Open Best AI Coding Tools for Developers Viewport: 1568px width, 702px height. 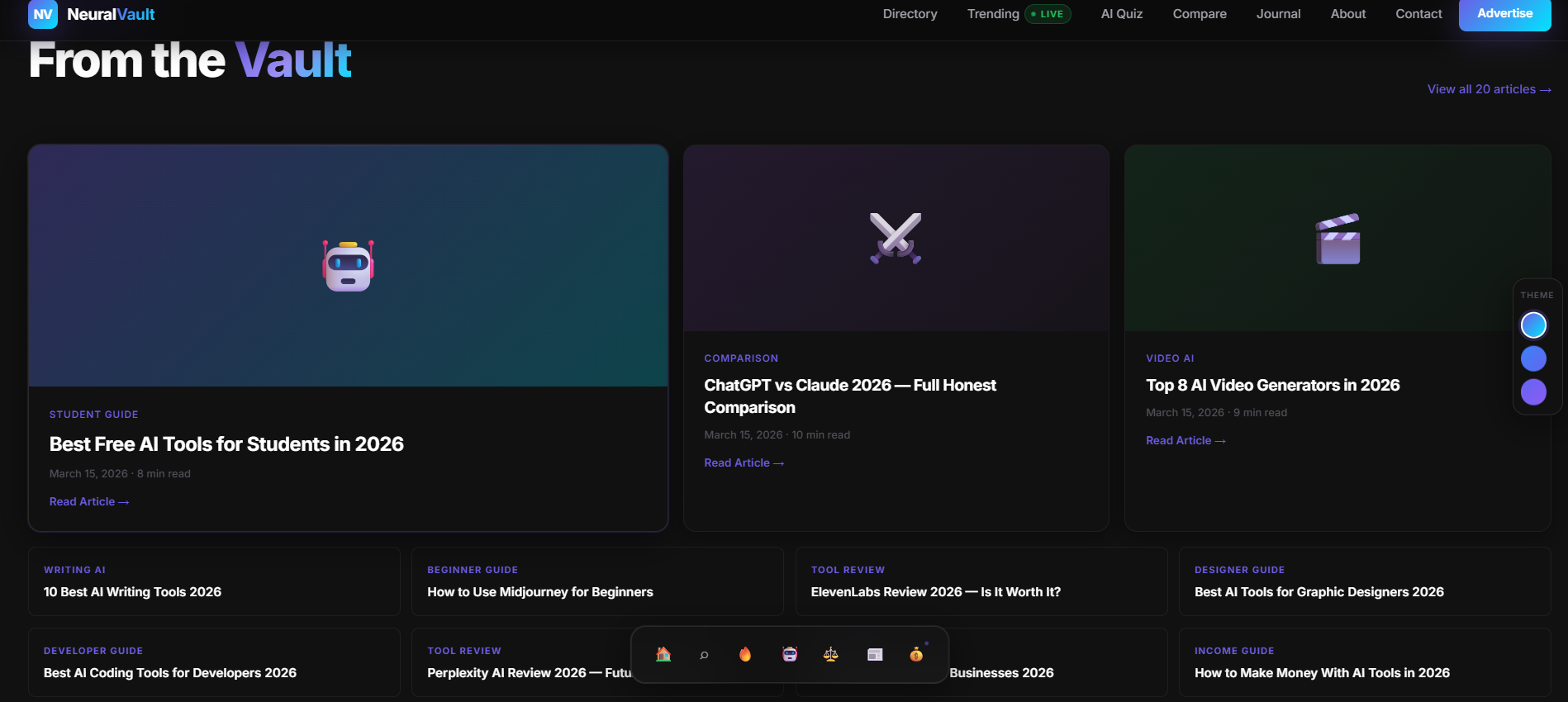click(170, 672)
